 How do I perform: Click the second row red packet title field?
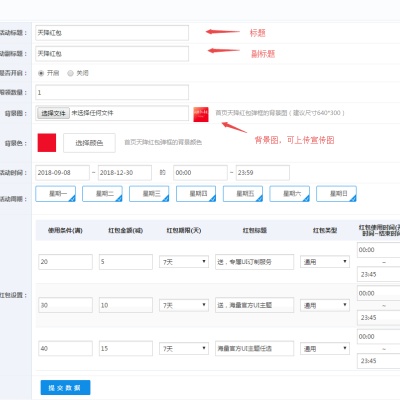tap(254, 305)
